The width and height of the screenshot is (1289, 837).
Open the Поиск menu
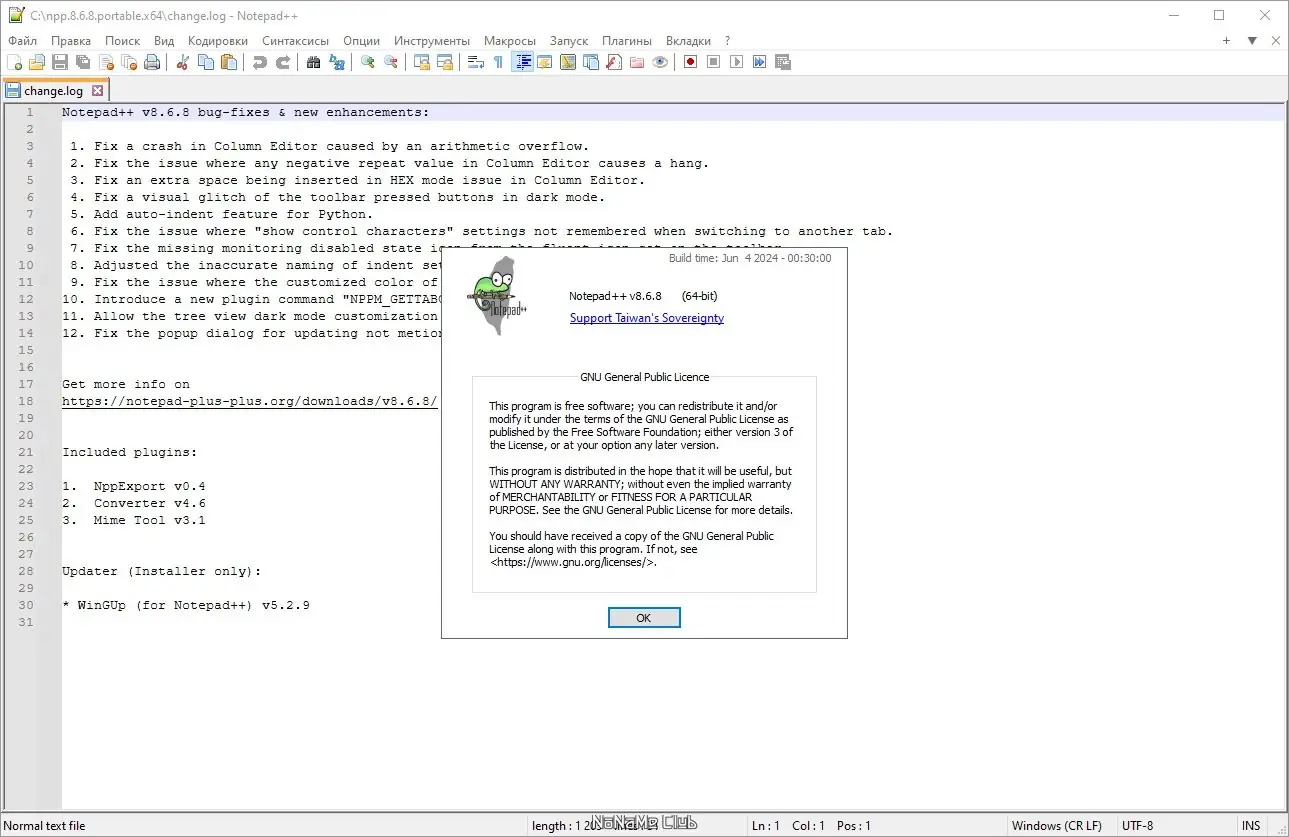tap(123, 41)
